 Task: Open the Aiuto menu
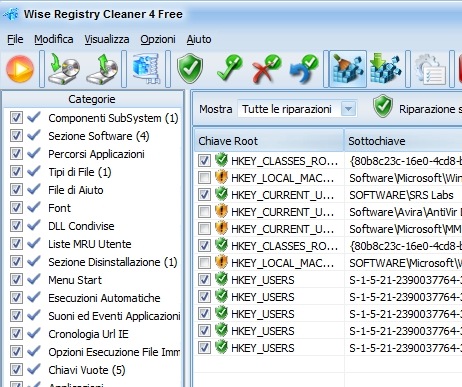pyautogui.click(x=199, y=39)
